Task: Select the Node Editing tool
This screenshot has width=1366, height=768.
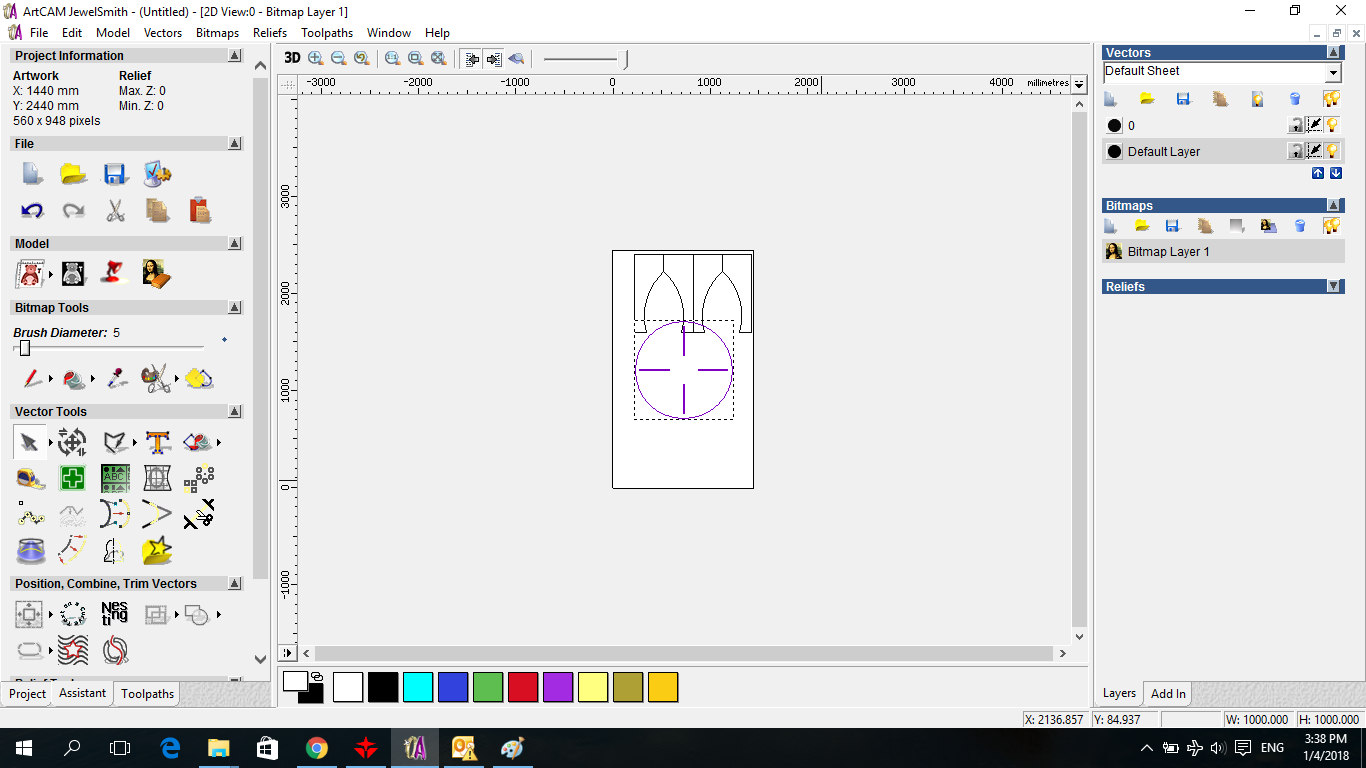Action: click(116, 442)
